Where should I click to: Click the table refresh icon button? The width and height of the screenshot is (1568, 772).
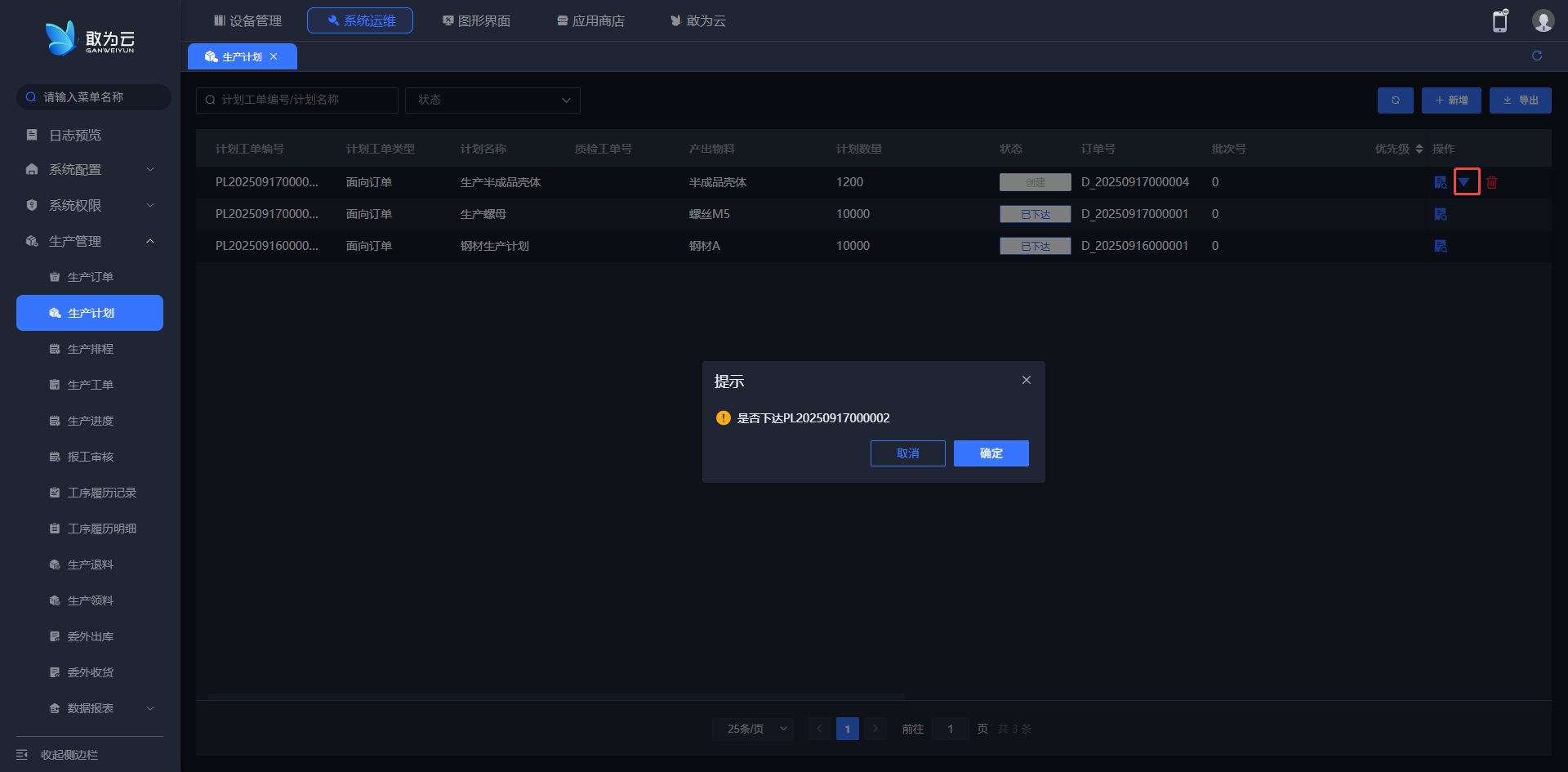click(x=1395, y=100)
